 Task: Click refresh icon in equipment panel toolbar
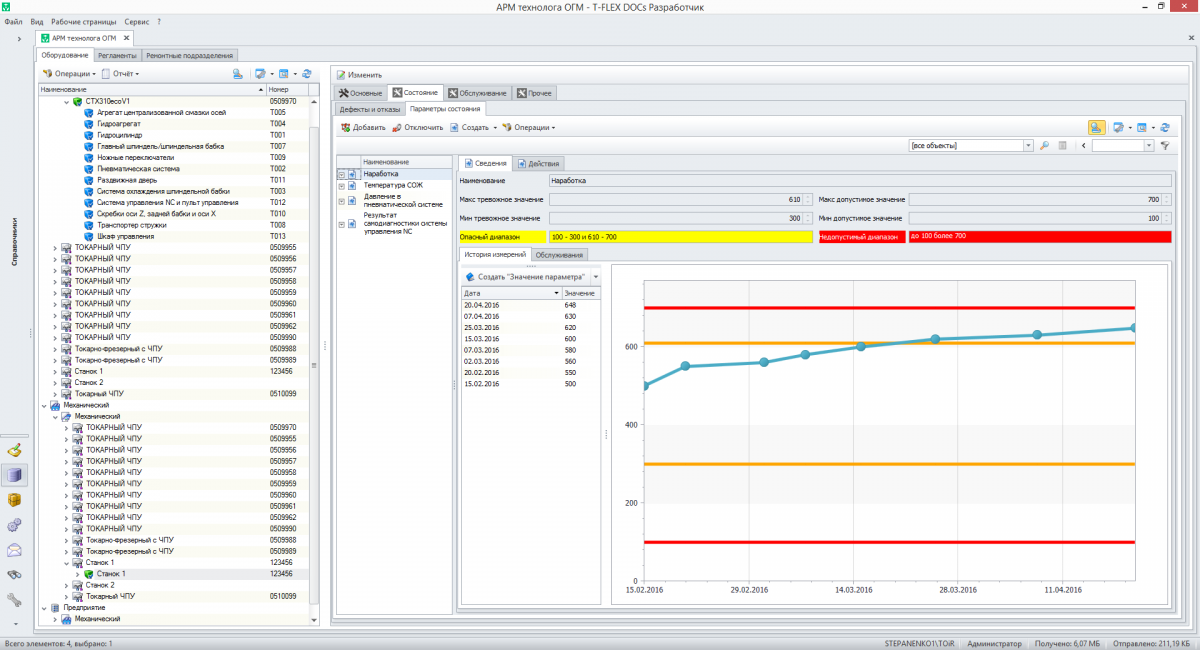pyautogui.click(x=307, y=74)
